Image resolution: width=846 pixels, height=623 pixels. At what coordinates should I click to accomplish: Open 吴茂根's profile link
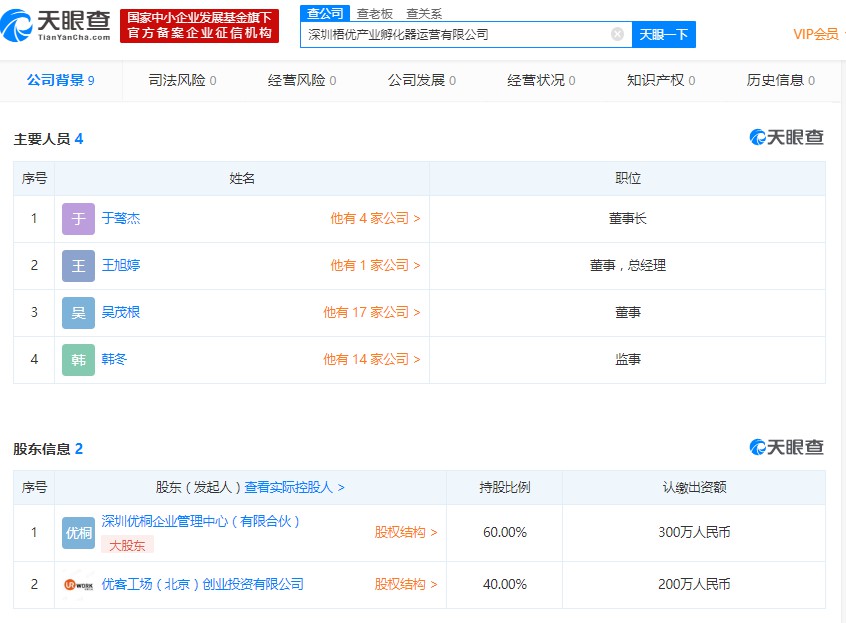tap(121, 312)
